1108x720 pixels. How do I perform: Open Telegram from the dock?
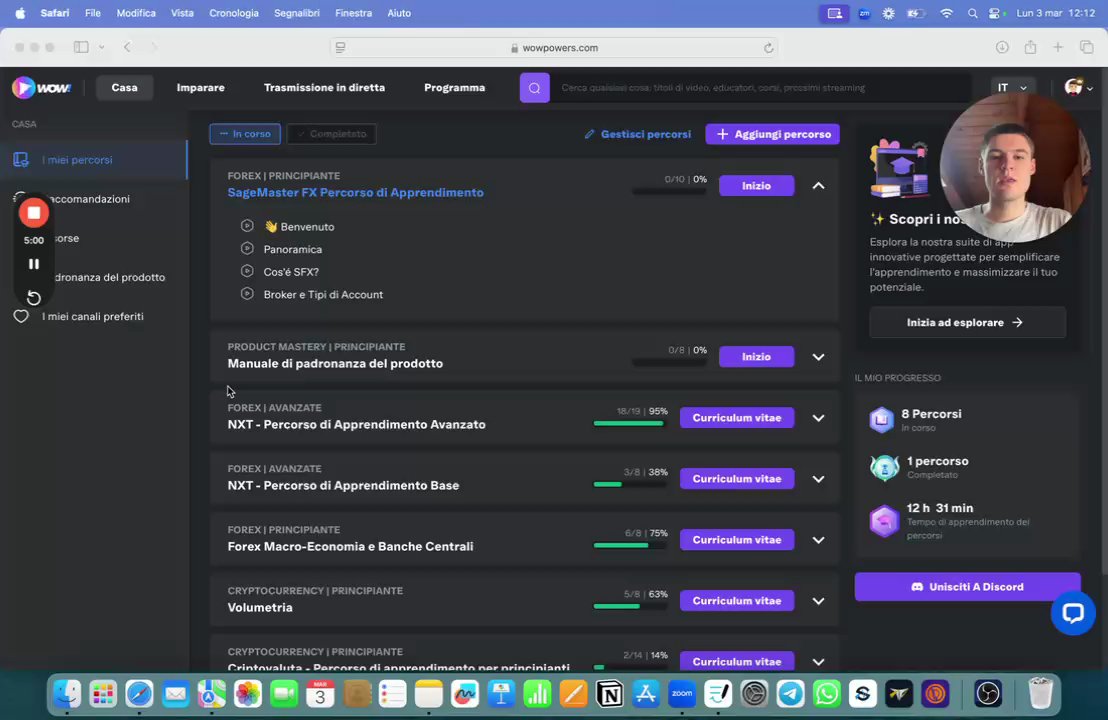(x=791, y=694)
